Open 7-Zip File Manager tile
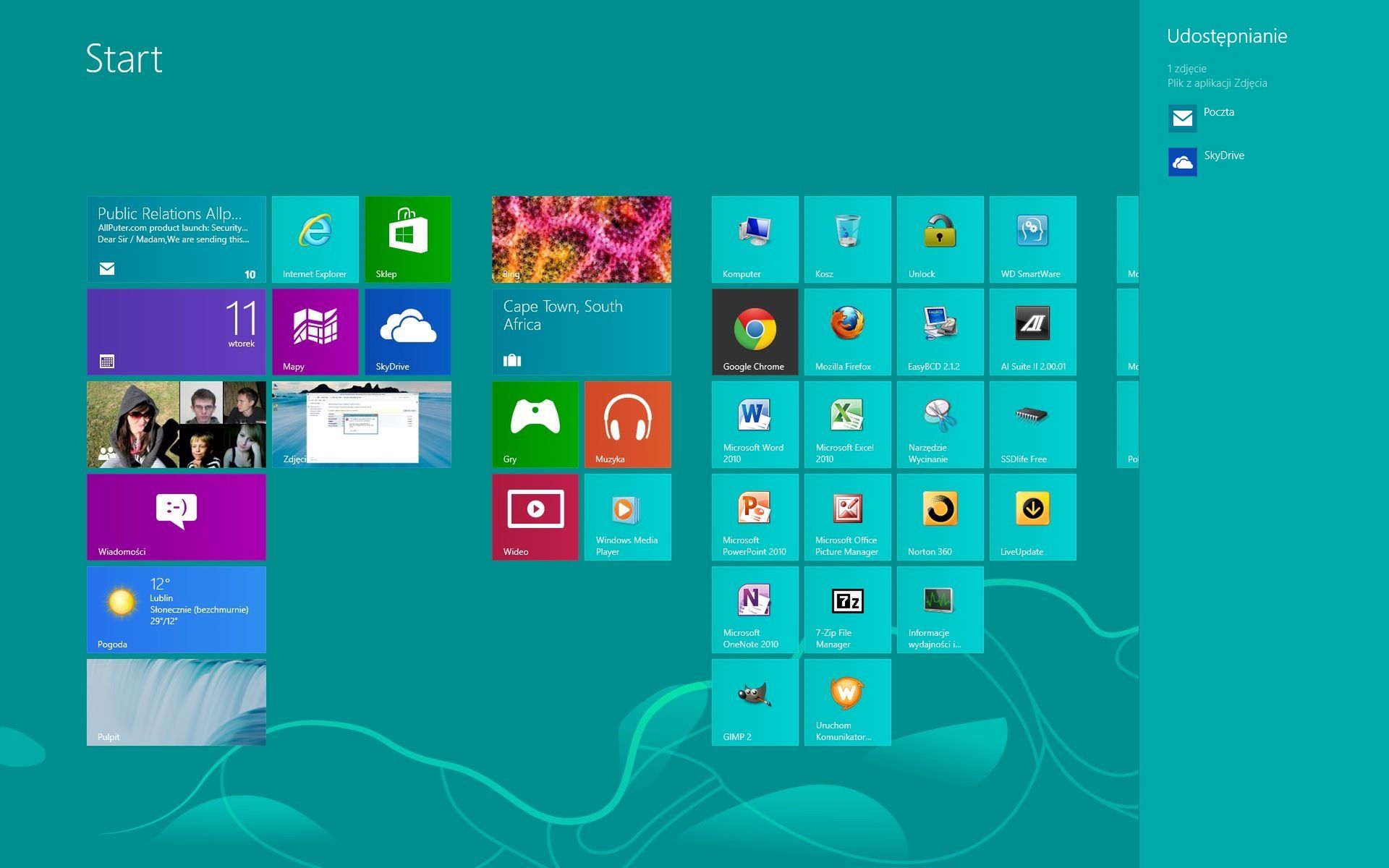This screenshot has width=1389, height=868. pyautogui.click(x=848, y=610)
